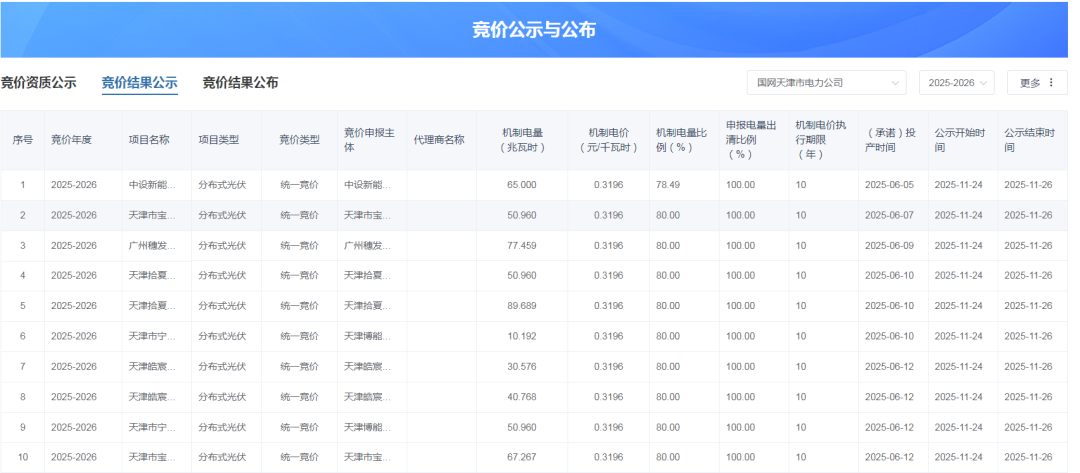Click the 78.49 机制电量比例 cell
The width and height of the screenshot is (1080, 473).
(x=668, y=185)
